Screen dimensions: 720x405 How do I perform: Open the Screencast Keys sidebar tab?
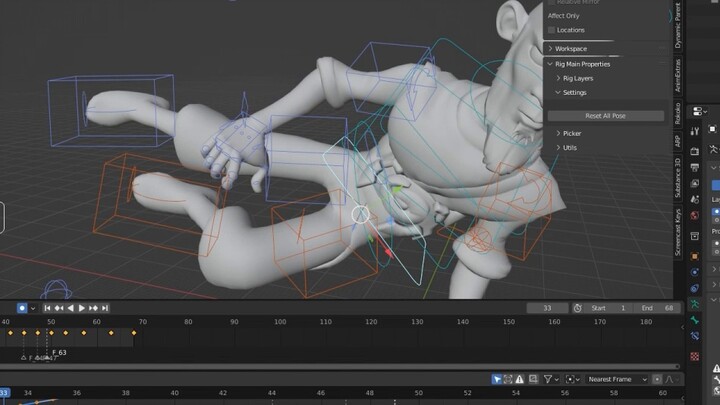coord(678,232)
